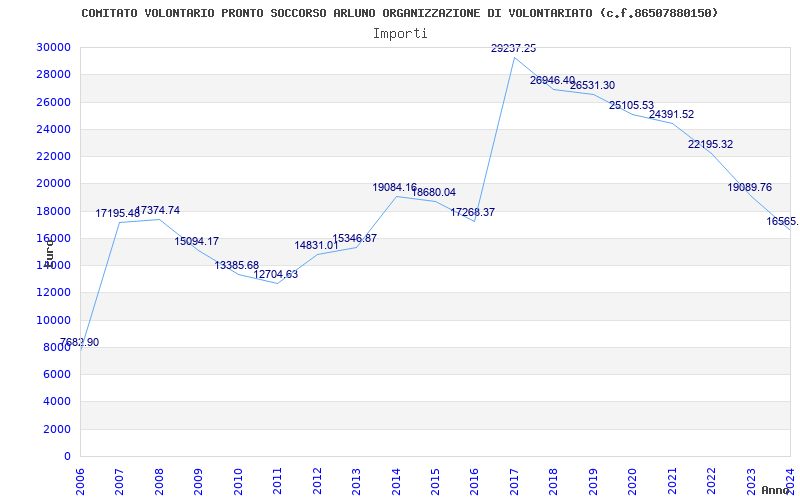The image size is (800, 500).
Task: Click the data label 14831.01
Action: [316, 245]
